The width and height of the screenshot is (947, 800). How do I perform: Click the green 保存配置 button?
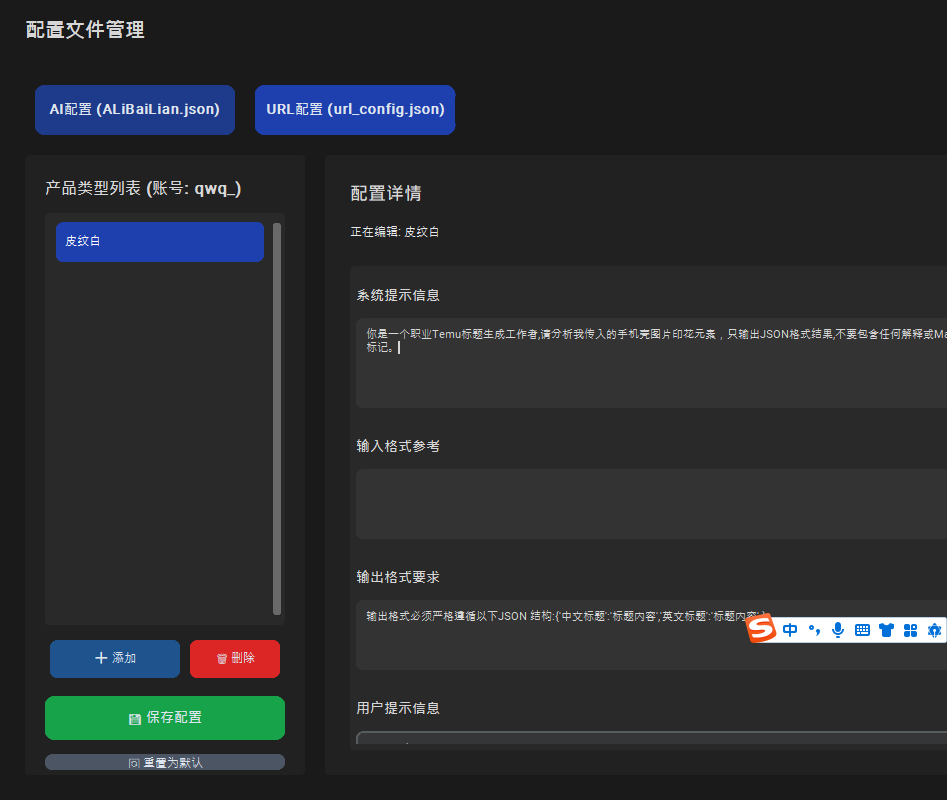(165, 717)
